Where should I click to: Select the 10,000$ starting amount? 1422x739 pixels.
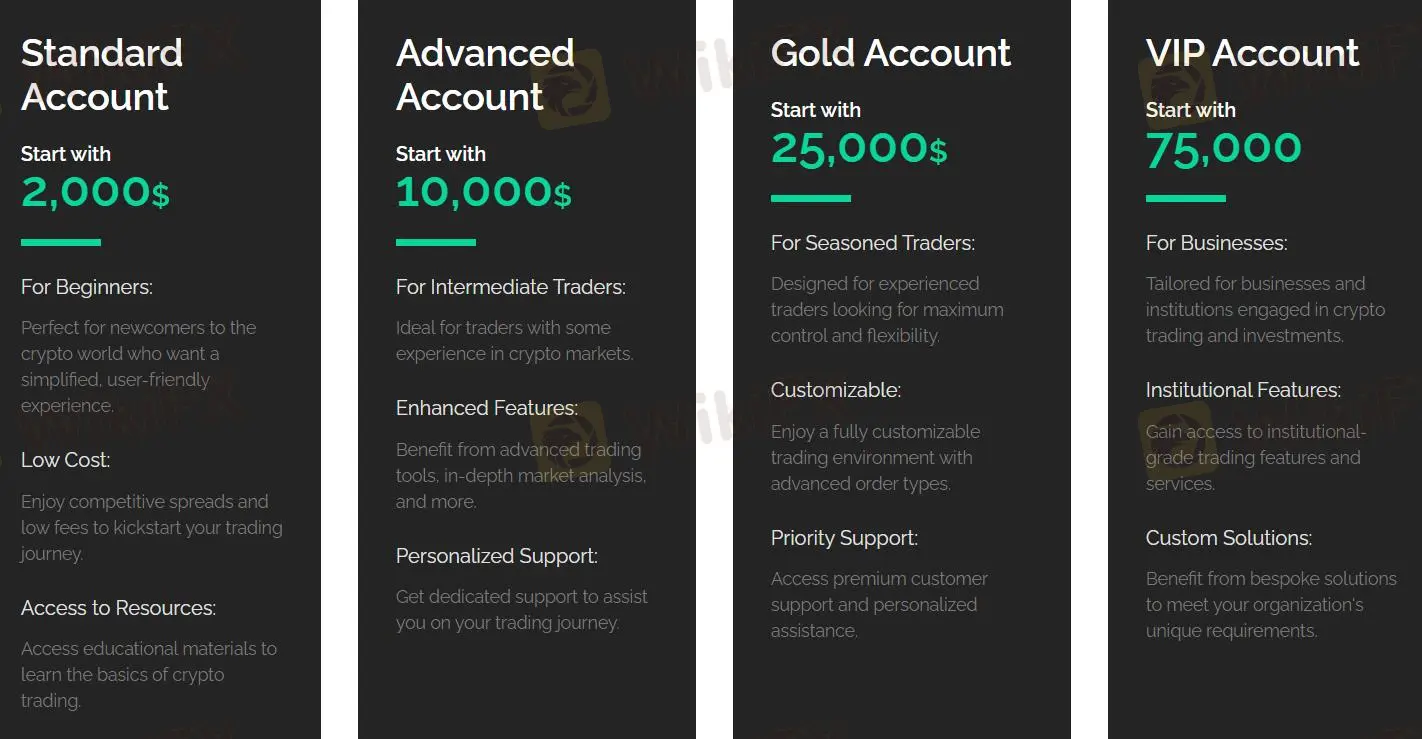click(x=483, y=192)
